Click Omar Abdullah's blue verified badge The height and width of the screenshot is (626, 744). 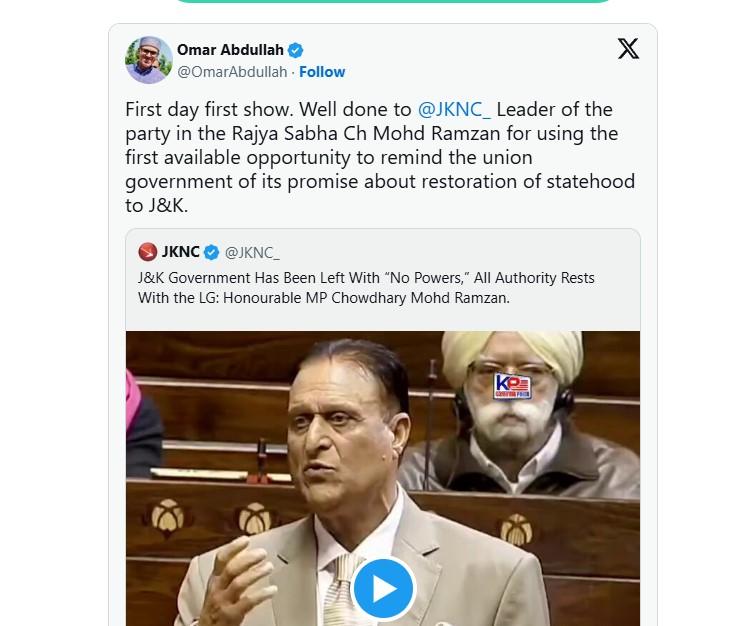coord(296,50)
